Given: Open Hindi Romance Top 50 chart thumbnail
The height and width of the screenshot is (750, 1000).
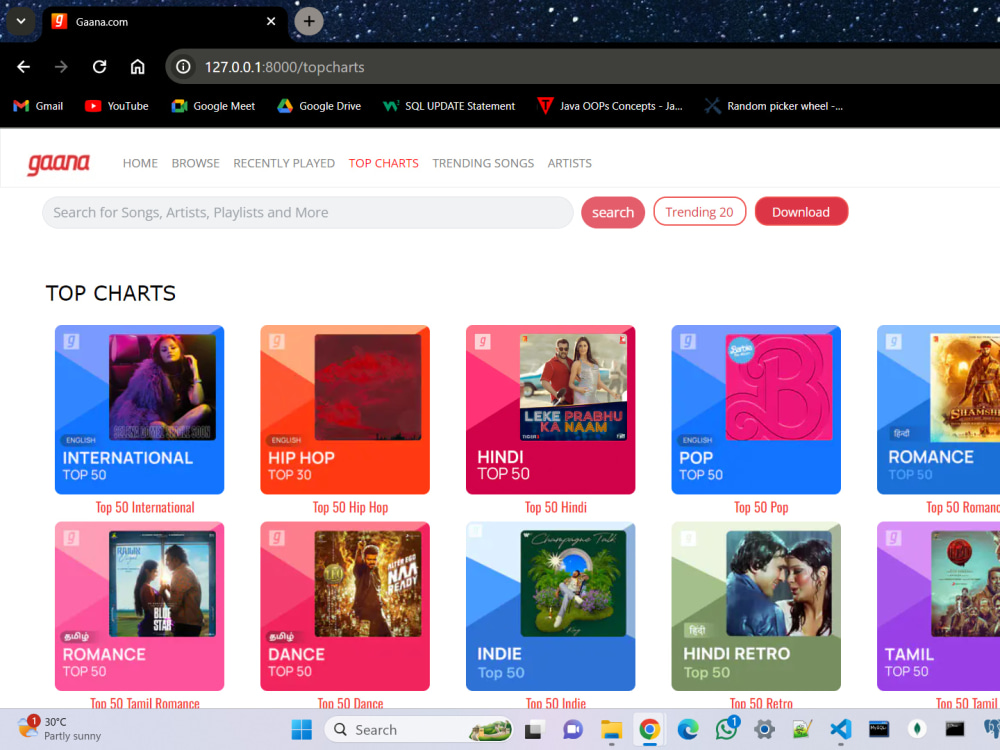Looking at the screenshot, I should click(x=939, y=409).
